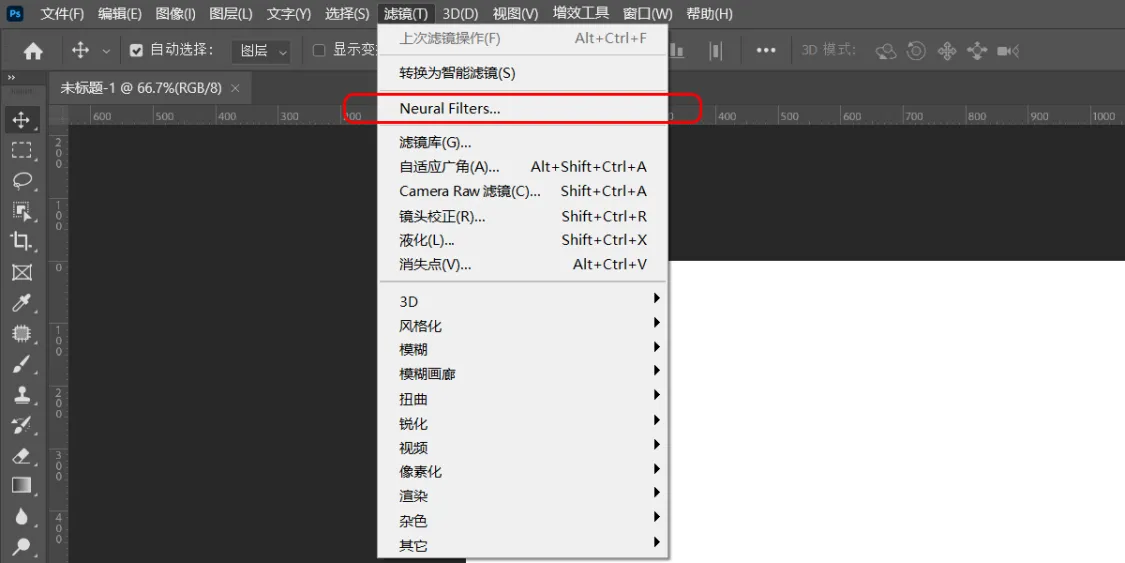Image resolution: width=1125 pixels, height=563 pixels.
Task: Click the distribute icon left of the three dots
Action: 715,50
